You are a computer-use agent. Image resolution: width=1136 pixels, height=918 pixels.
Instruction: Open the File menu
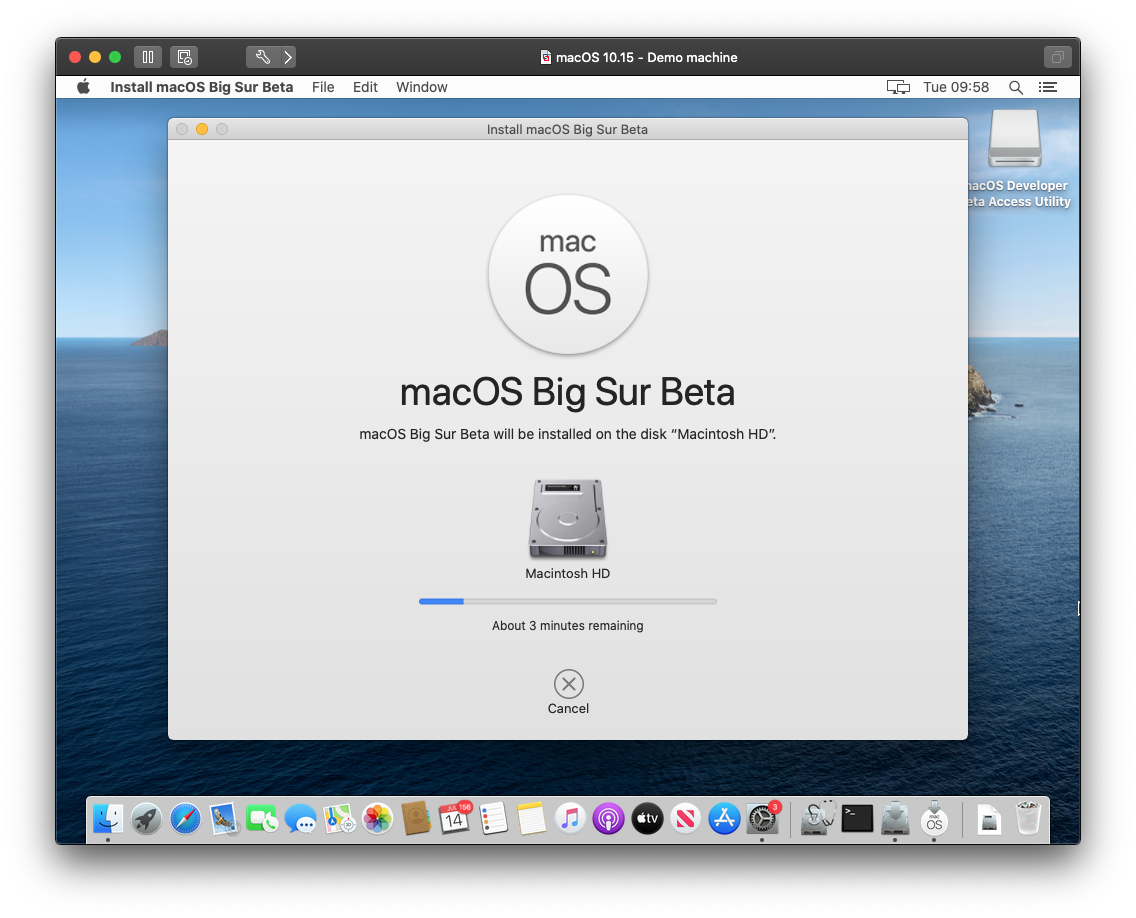point(323,87)
